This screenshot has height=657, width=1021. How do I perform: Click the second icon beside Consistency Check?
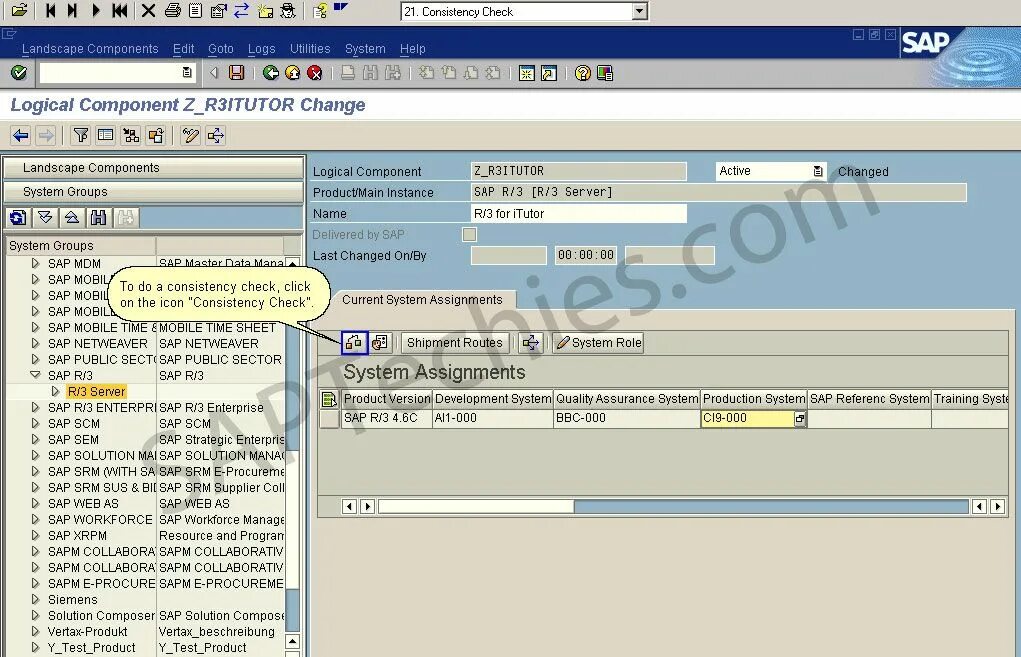coord(380,342)
